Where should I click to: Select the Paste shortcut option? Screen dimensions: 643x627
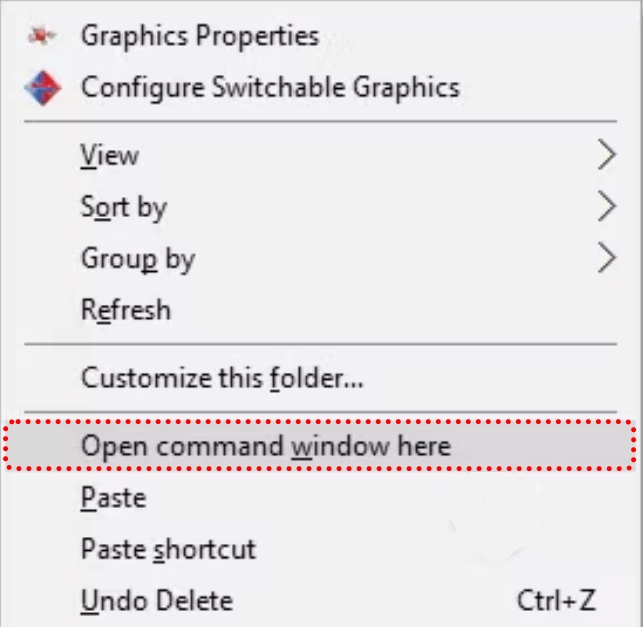(168, 549)
